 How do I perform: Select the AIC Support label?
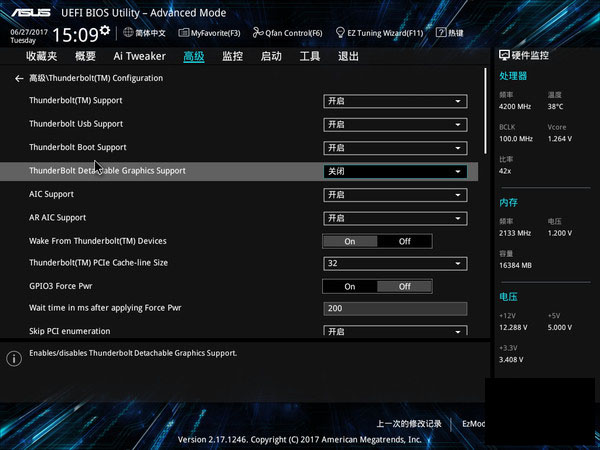tap(51, 194)
